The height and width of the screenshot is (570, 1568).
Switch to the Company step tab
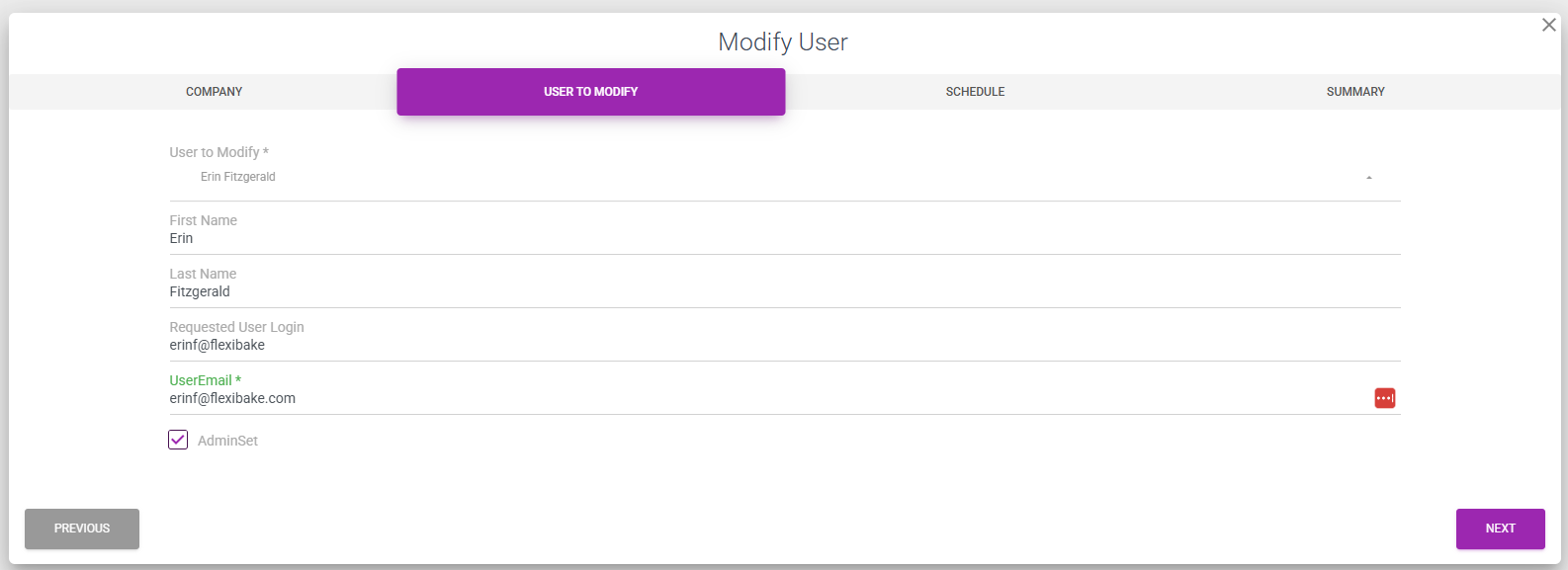click(x=214, y=92)
